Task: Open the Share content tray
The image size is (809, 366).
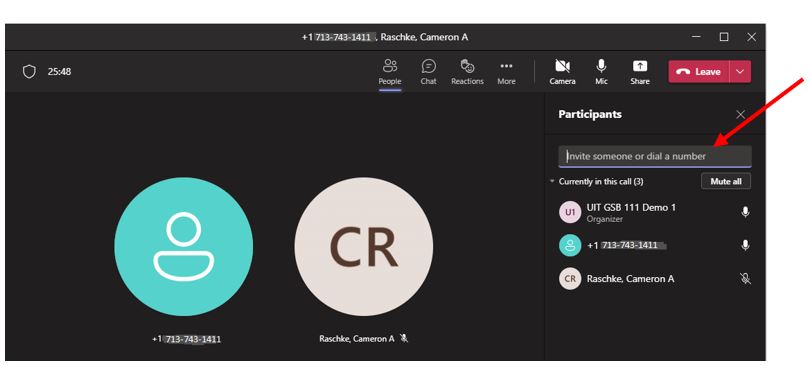Action: click(640, 72)
